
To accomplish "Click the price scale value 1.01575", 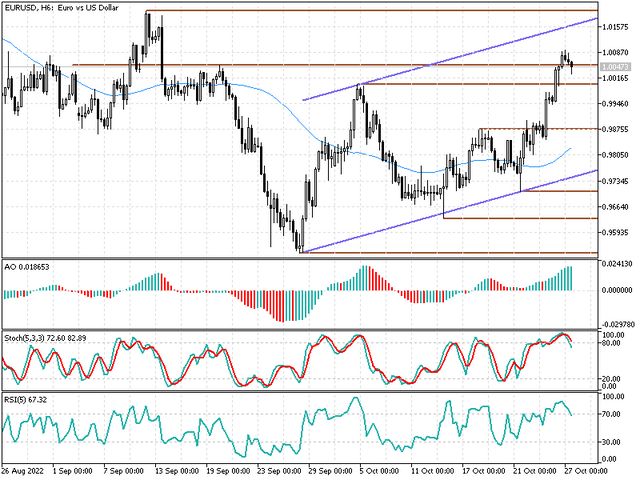I will click(616, 27).
